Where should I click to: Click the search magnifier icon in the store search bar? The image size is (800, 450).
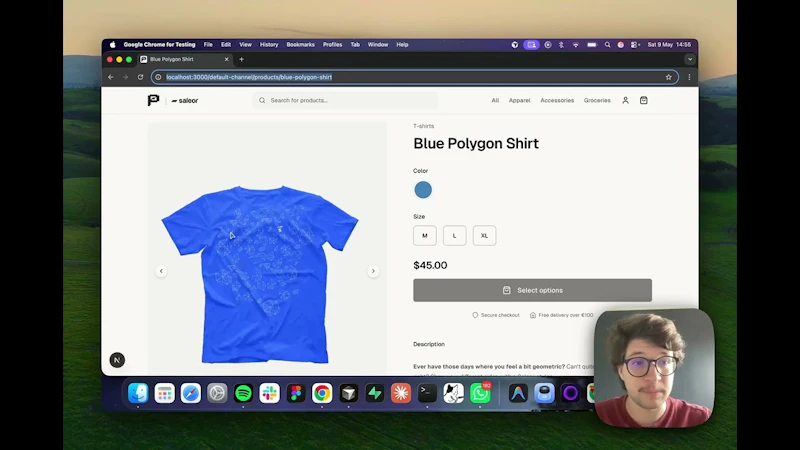pos(262,101)
